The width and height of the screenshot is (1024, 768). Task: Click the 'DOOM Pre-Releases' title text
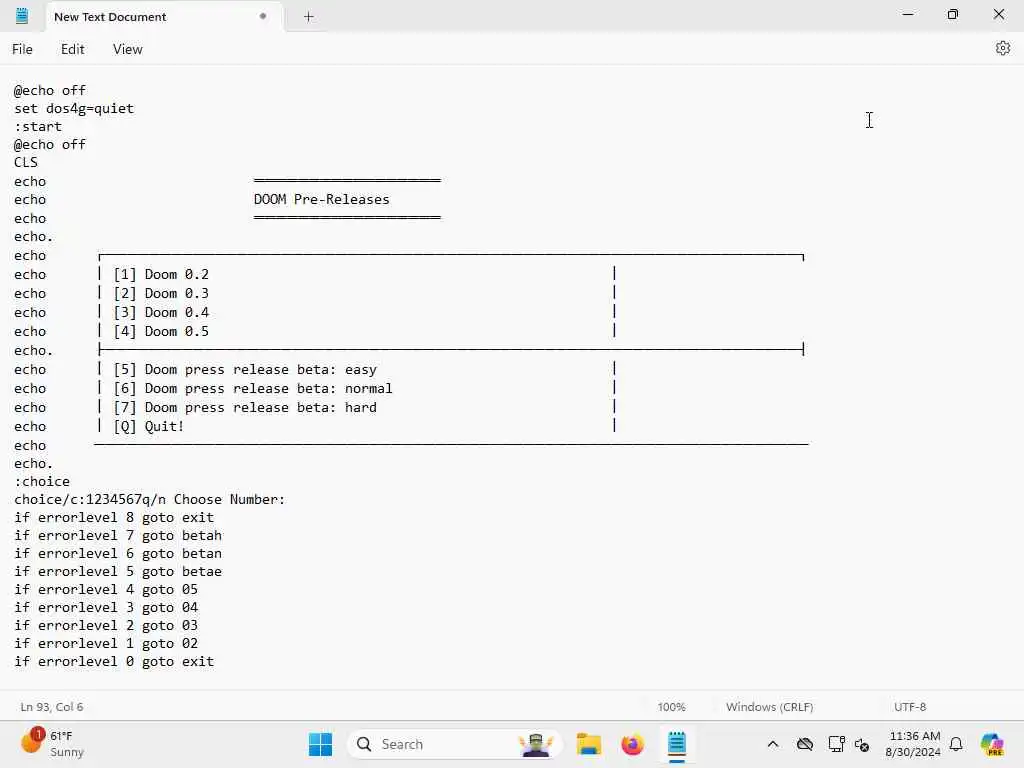321,199
